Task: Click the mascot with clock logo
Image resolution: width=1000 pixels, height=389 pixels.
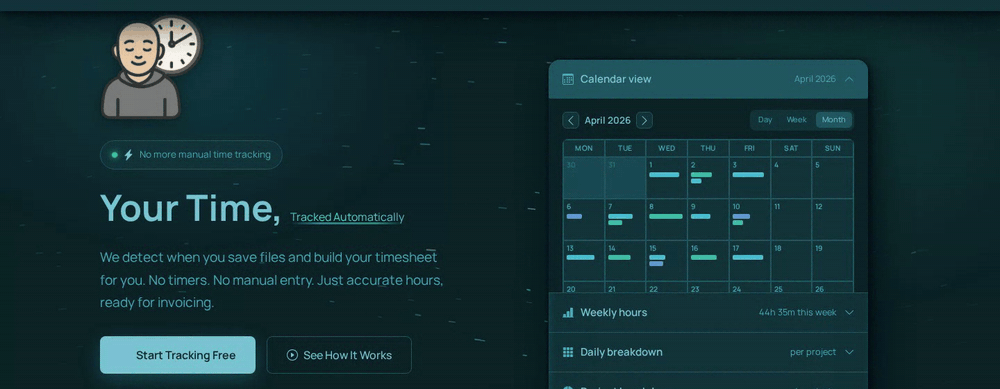Action: point(151,67)
